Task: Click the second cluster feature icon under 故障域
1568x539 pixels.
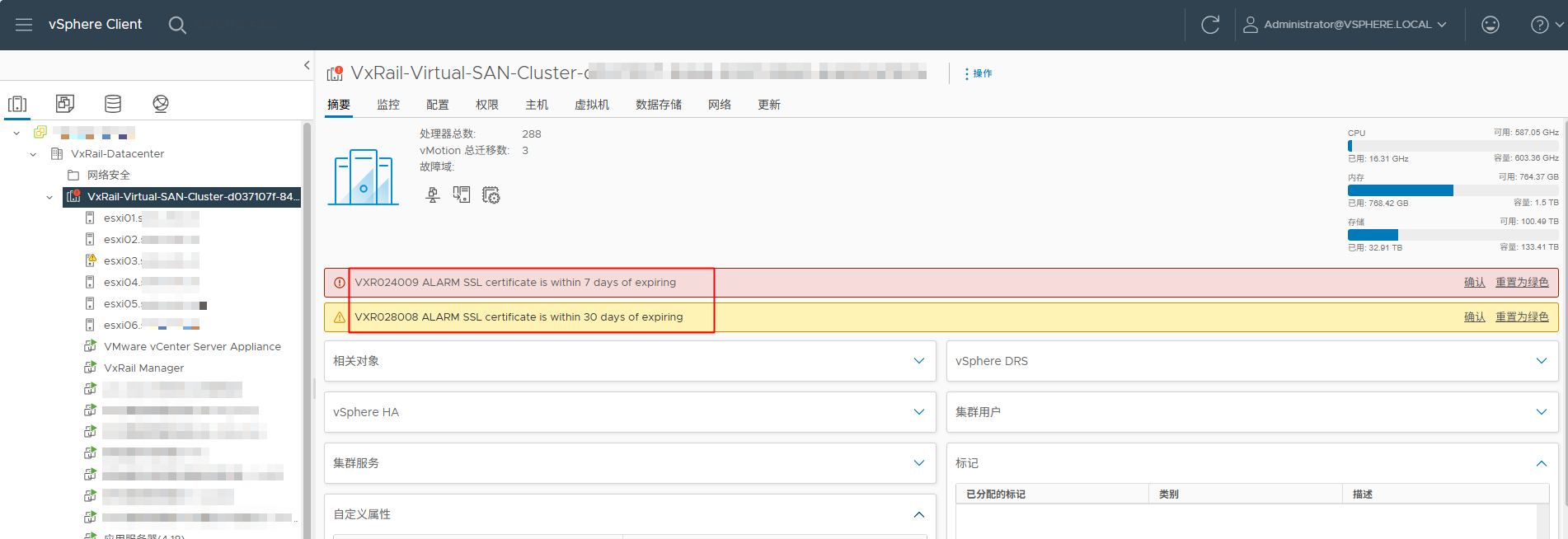Action: tap(462, 195)
